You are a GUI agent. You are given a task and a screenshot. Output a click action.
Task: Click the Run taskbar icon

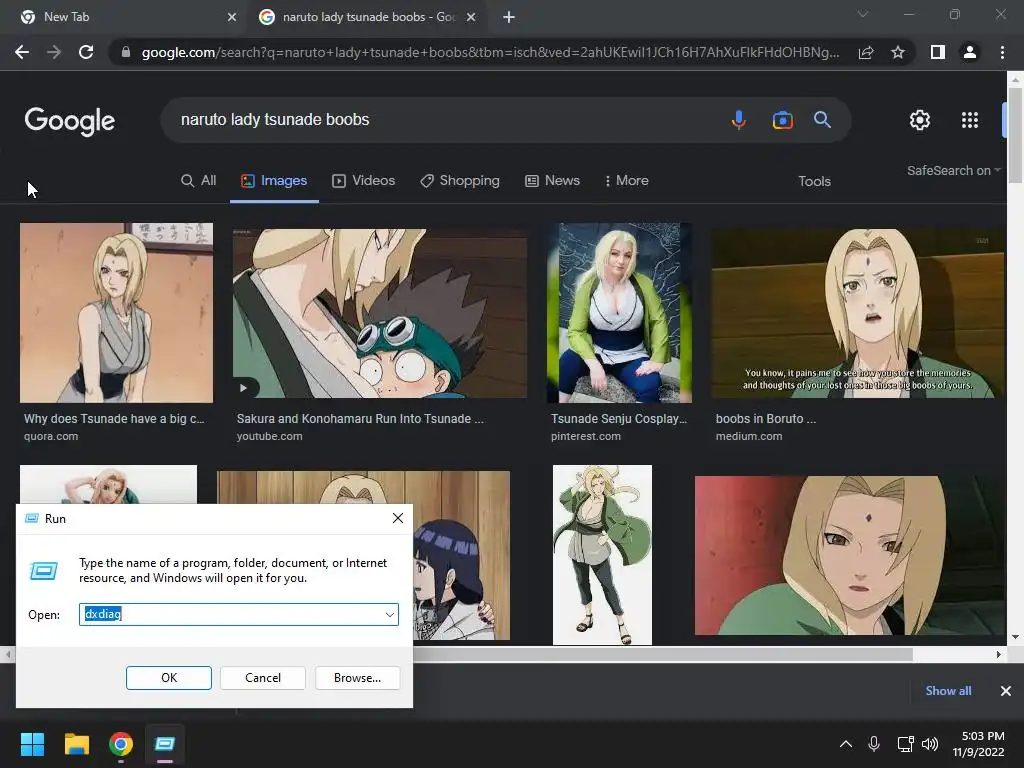[x=165, y=744]
